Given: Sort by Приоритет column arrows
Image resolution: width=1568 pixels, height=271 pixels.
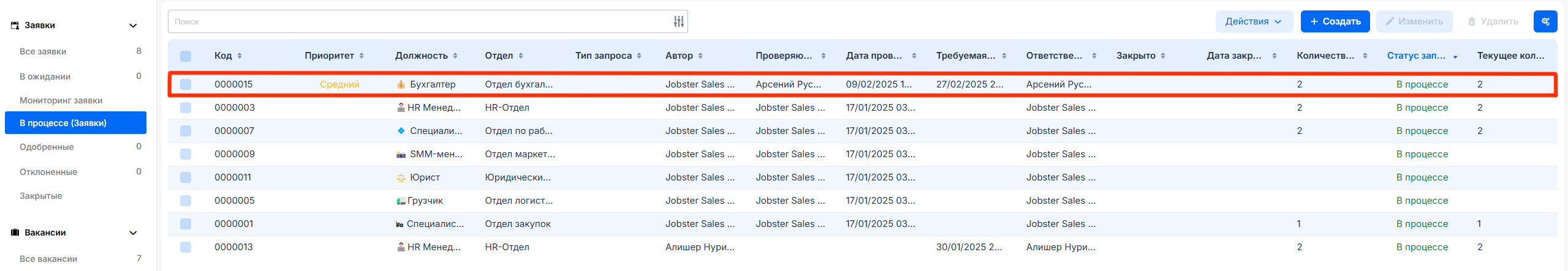Looking at the screenshot, I should [x=362, y=56].
